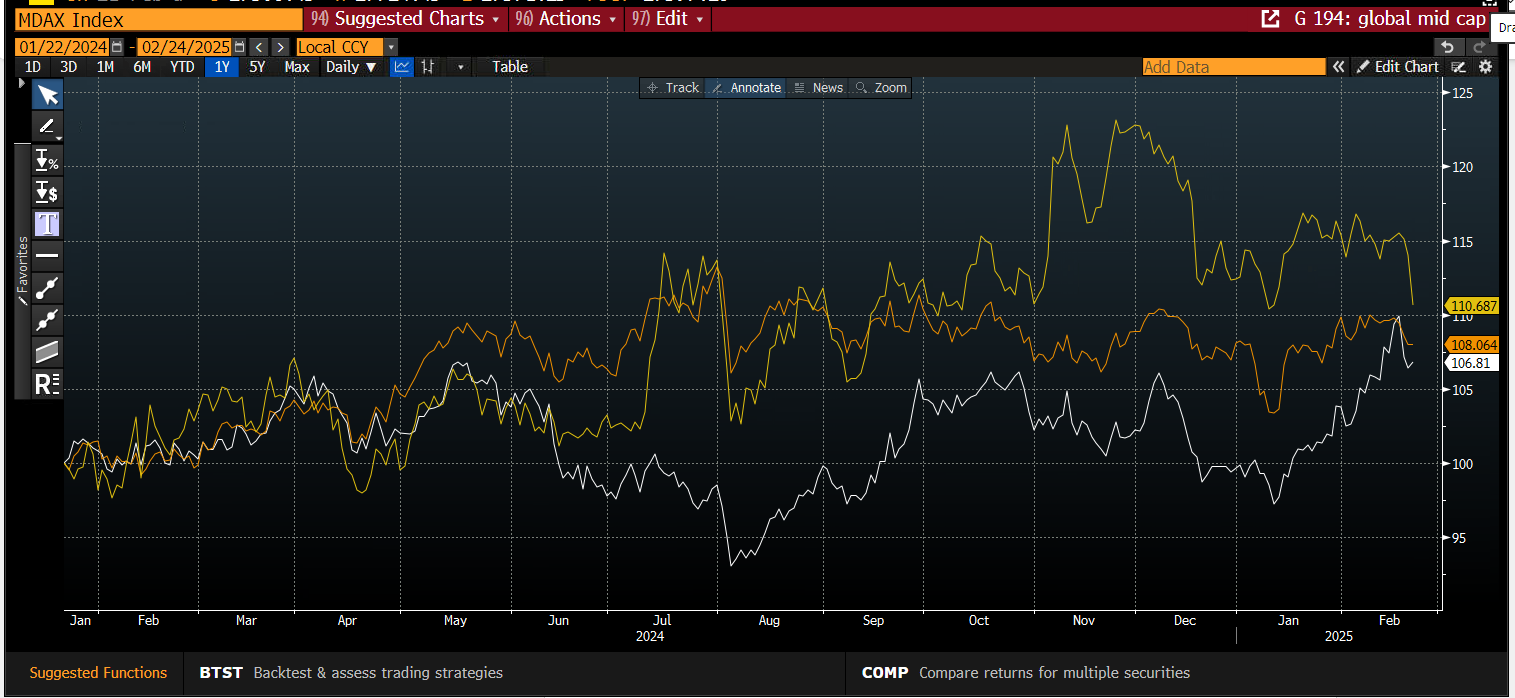Open the Actions menu
1515x698 pixels.
click(570, 19)
